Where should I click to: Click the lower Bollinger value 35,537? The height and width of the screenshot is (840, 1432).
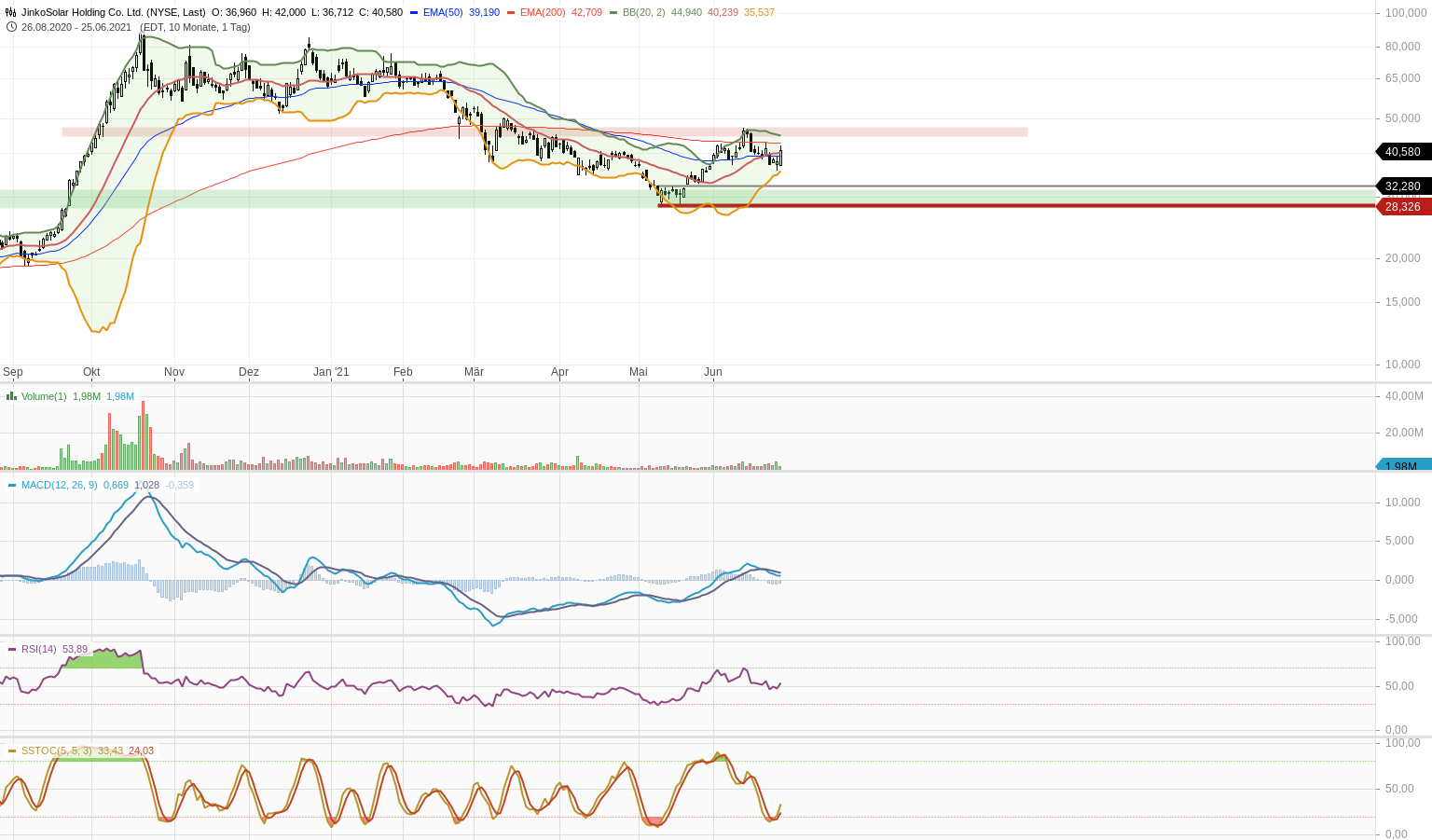[x=759, y=12]
